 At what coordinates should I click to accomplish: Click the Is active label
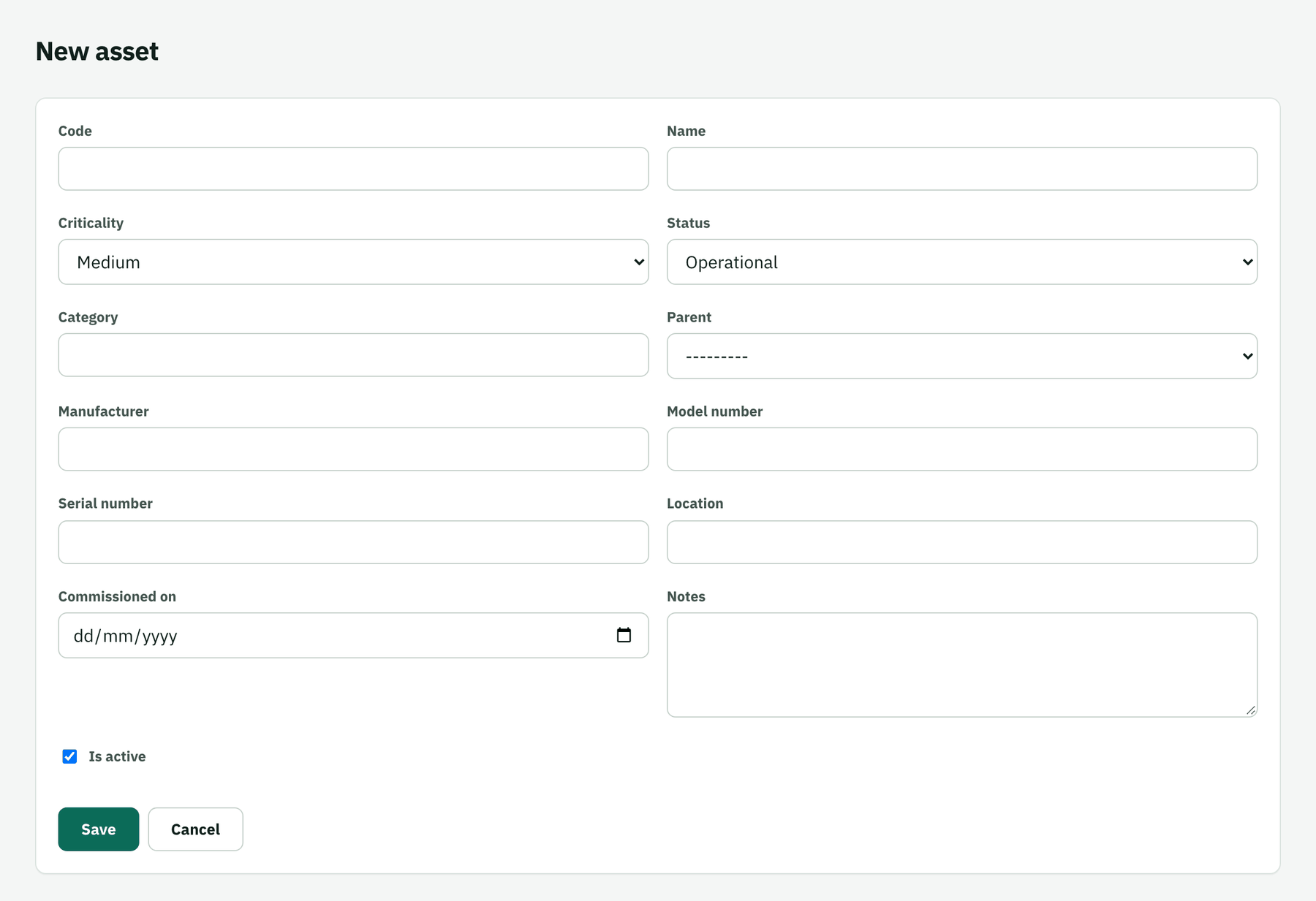coord(117,756)
